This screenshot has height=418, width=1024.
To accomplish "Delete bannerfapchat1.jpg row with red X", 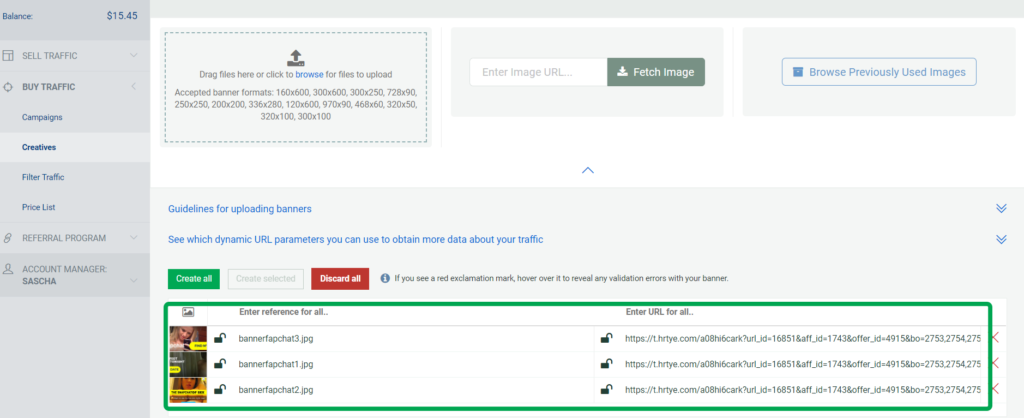I will coord(995,363).
